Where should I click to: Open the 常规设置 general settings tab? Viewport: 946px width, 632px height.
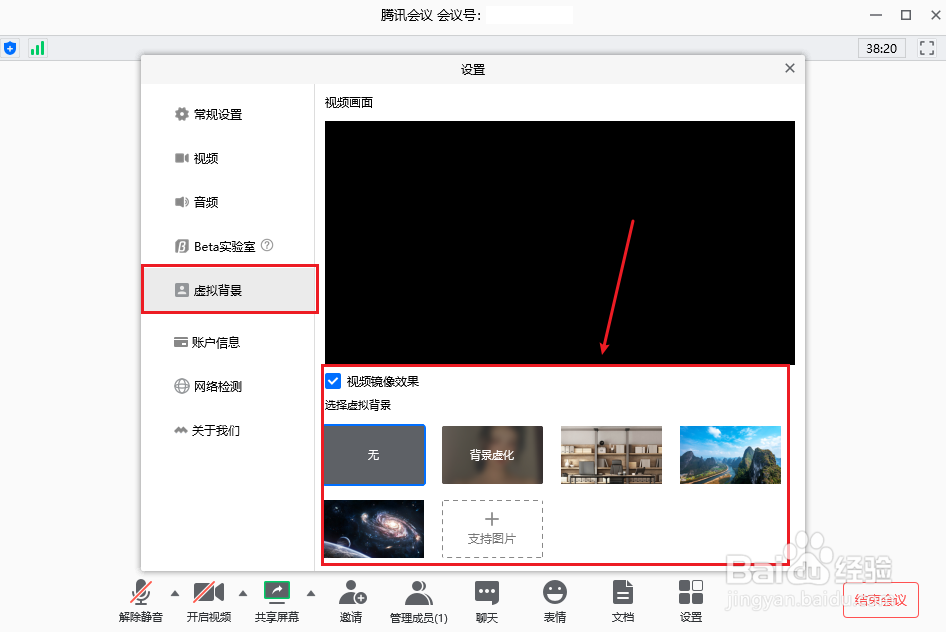click(229, 114)
